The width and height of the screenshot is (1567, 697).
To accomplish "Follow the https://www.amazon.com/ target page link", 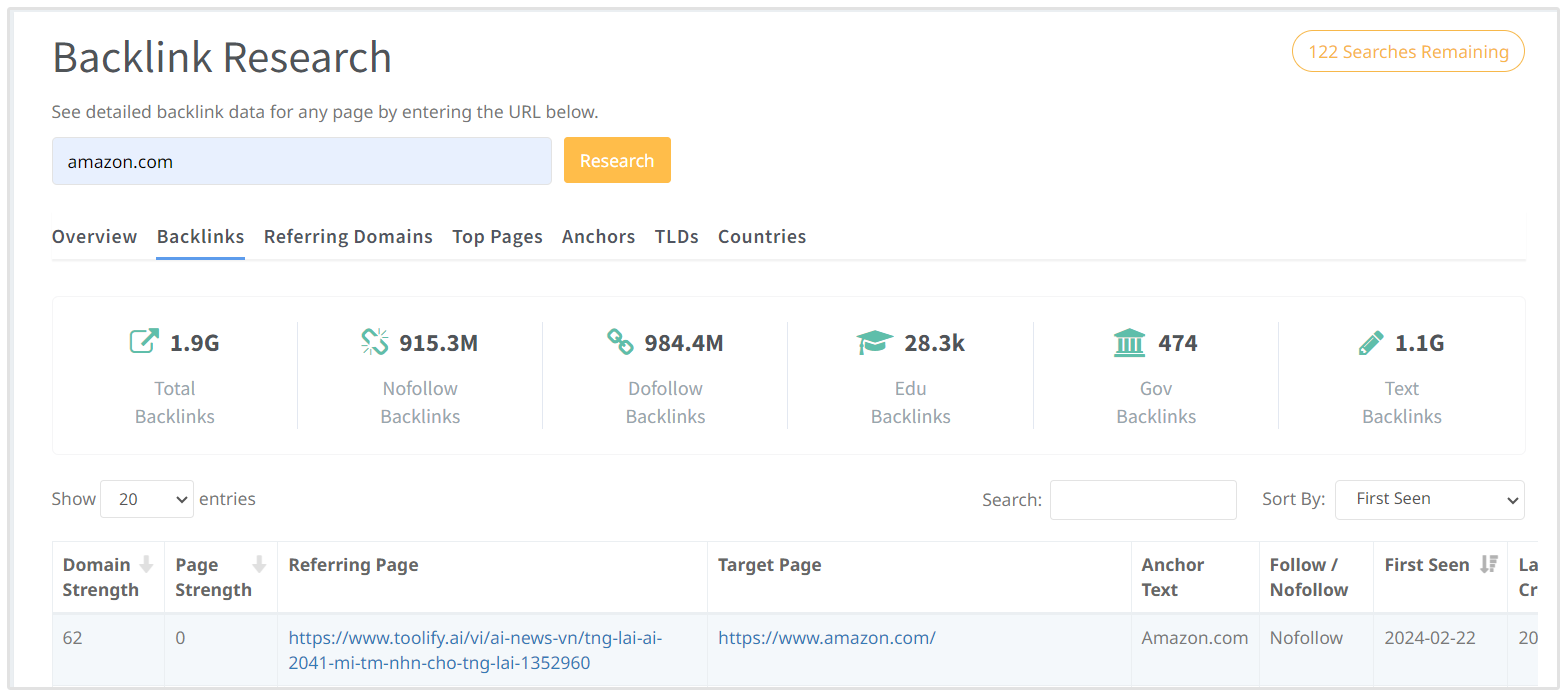I will tap(826, 638).
